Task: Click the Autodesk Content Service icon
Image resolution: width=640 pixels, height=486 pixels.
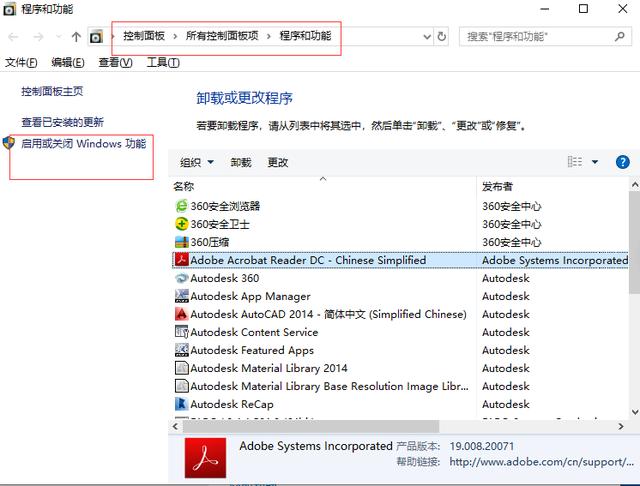Action: click(x=181, y=332)
